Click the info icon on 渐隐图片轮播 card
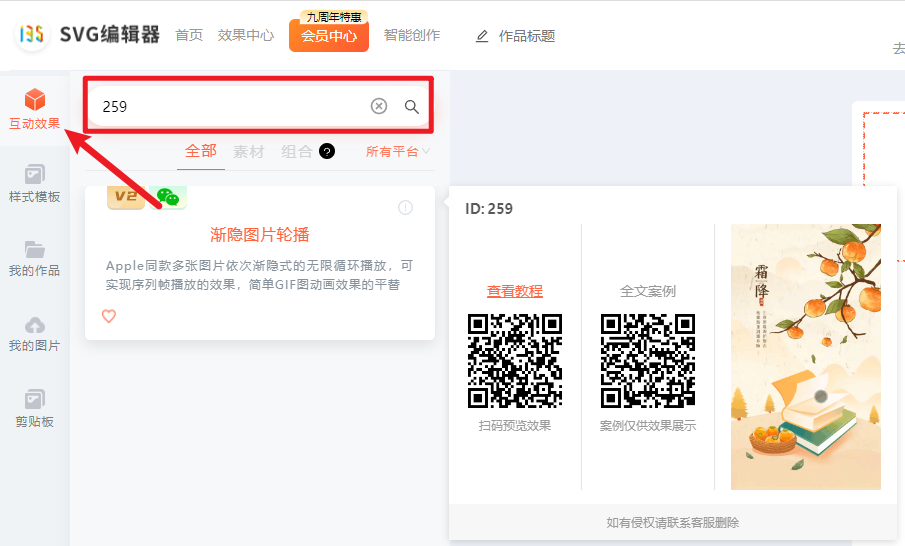 pos(406,207)
